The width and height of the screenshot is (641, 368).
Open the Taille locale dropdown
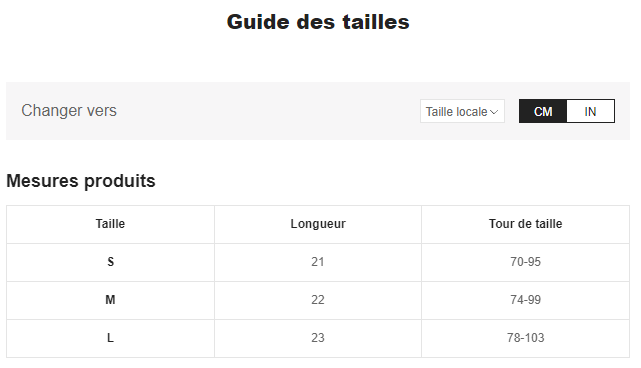tap(462, 111)
